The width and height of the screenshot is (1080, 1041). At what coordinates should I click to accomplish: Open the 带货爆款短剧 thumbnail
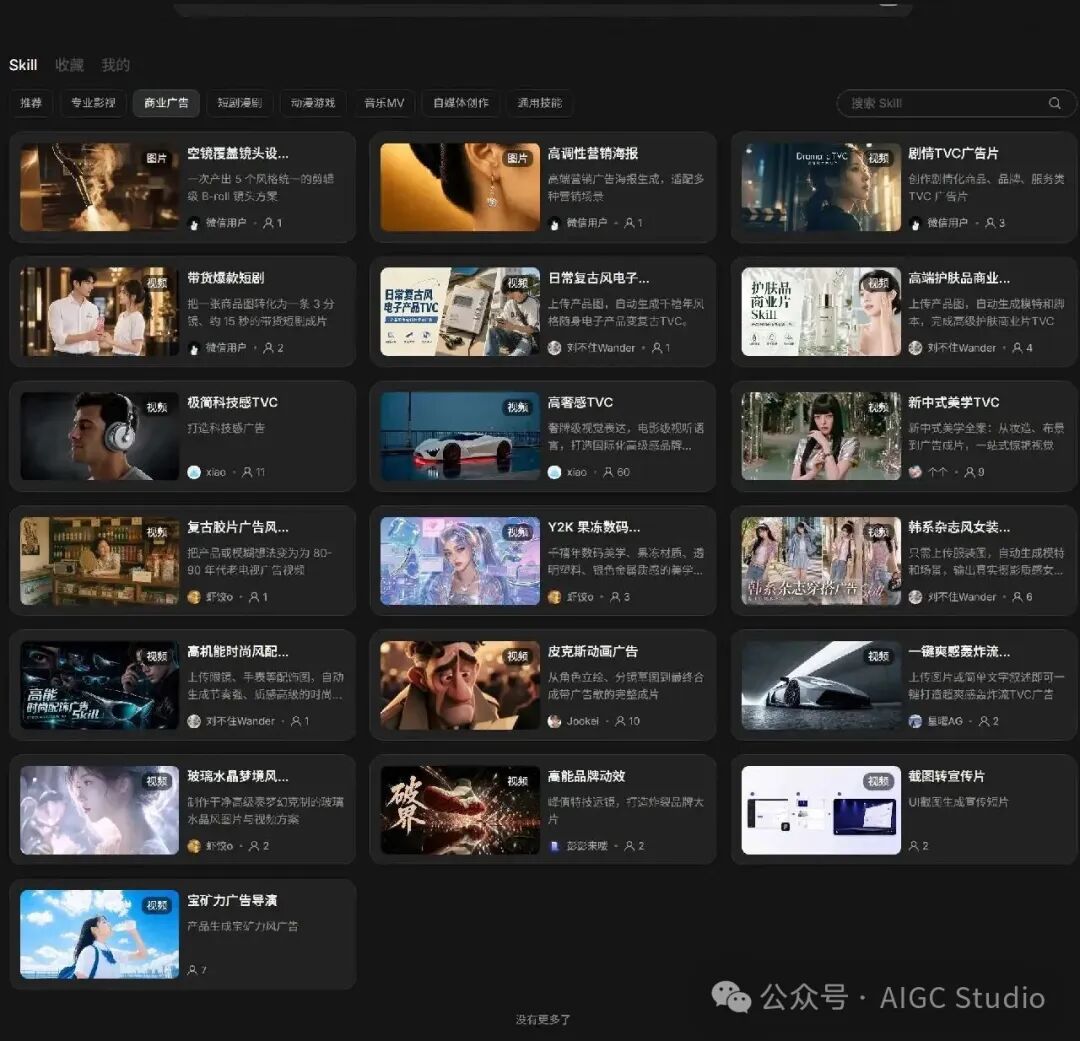pos(99,311)
